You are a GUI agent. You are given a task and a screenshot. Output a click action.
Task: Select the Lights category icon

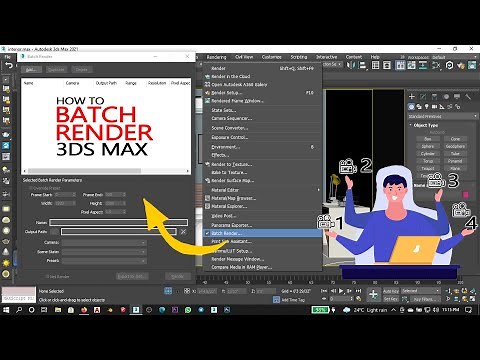pyautogui.click(x=427, y=107)
